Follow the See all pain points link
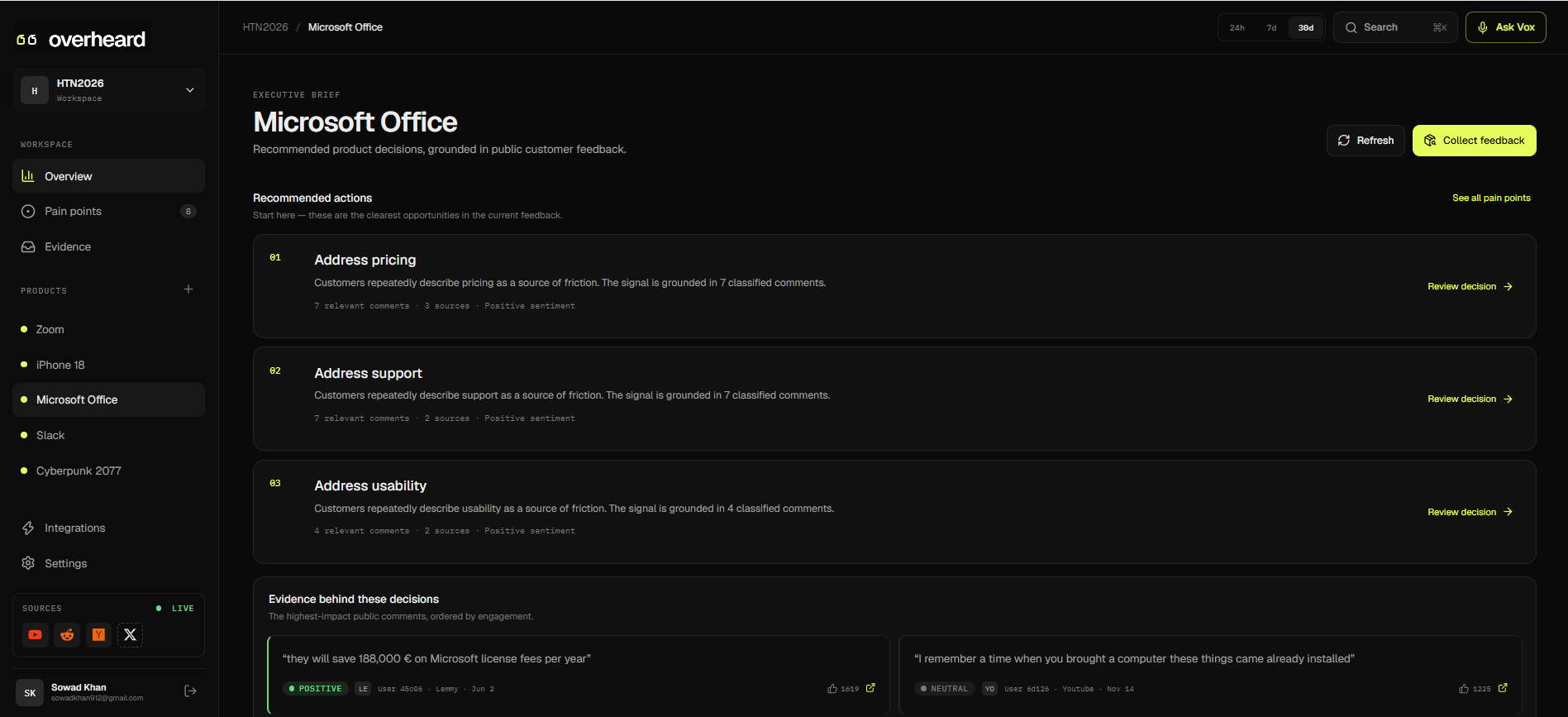The image size is (1568, 717). coord(1491,198)
